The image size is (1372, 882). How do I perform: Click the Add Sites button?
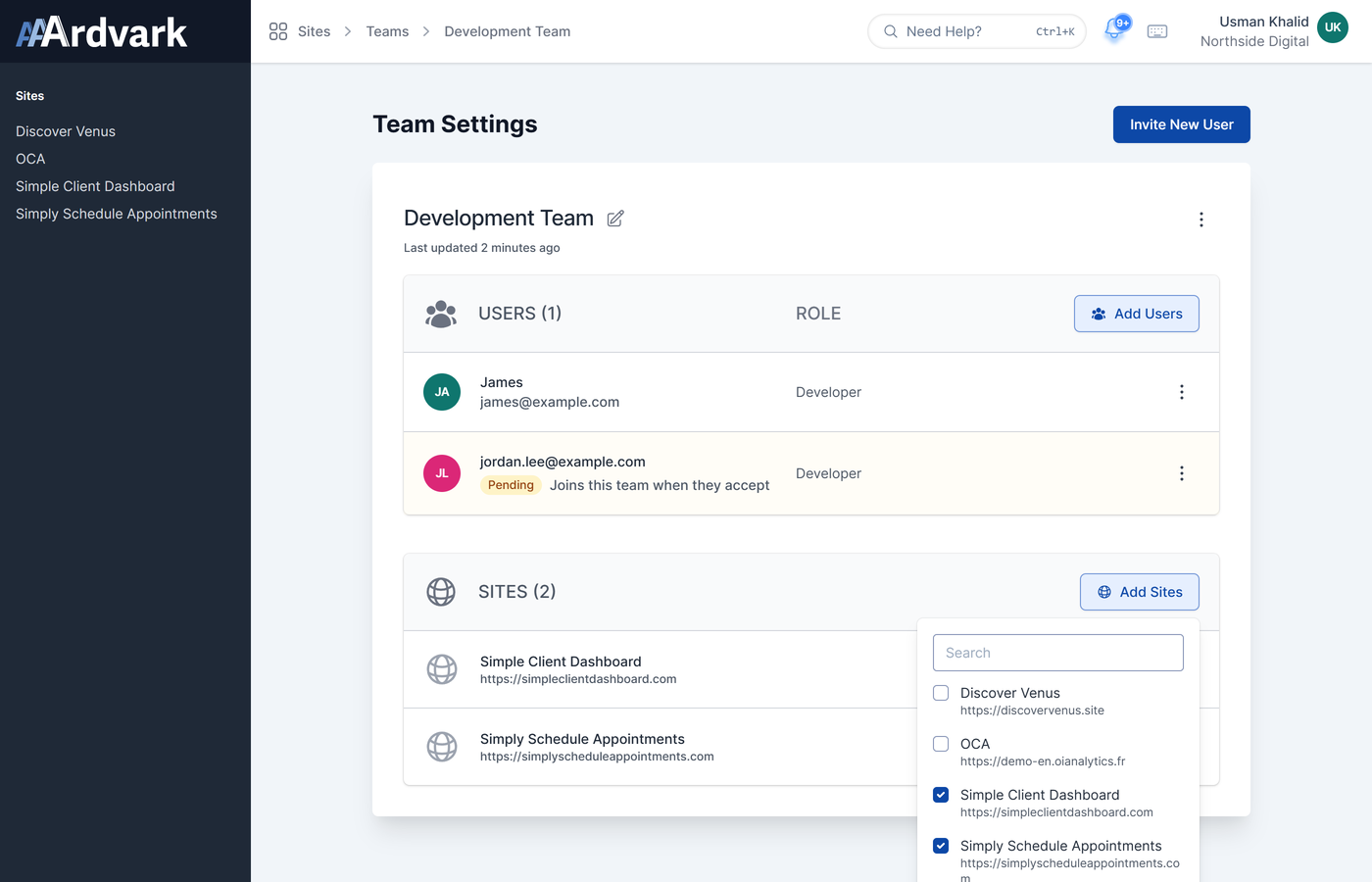coord(1140,592)
